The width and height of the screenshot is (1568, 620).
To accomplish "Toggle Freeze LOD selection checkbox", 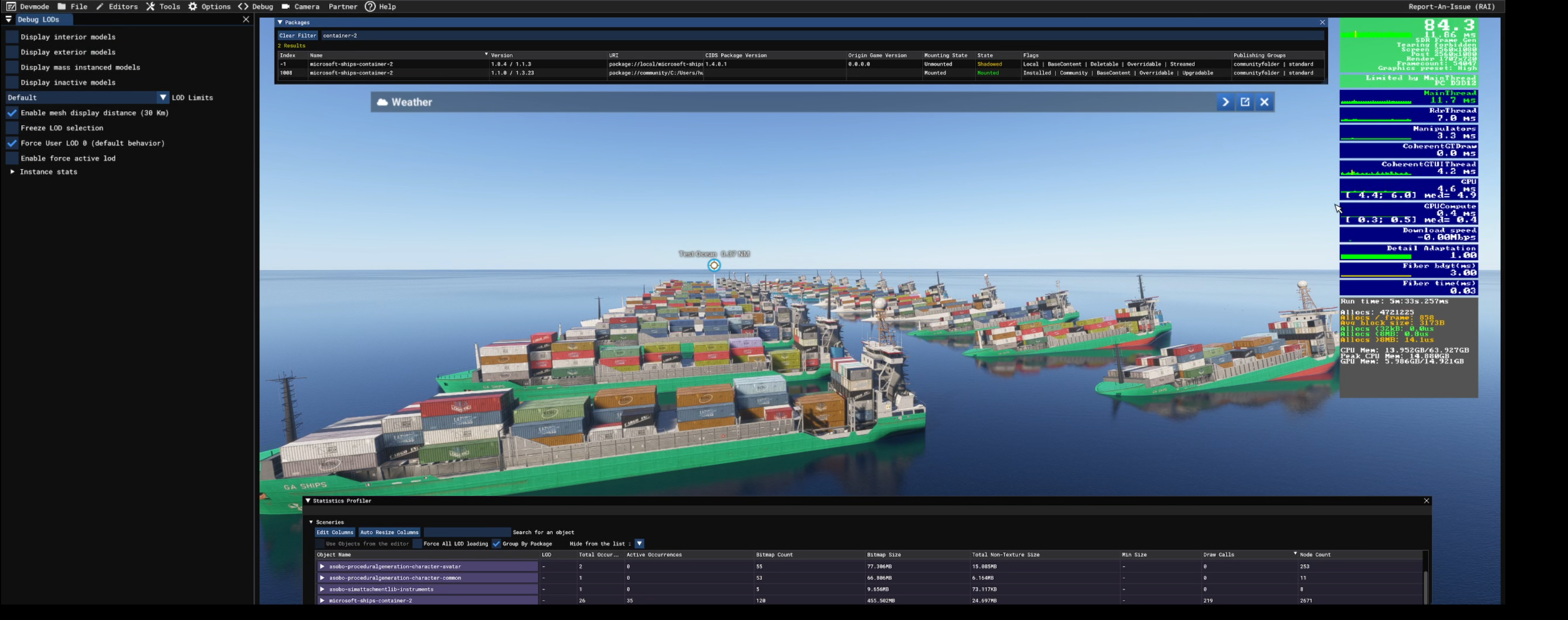I will (12, 128).
